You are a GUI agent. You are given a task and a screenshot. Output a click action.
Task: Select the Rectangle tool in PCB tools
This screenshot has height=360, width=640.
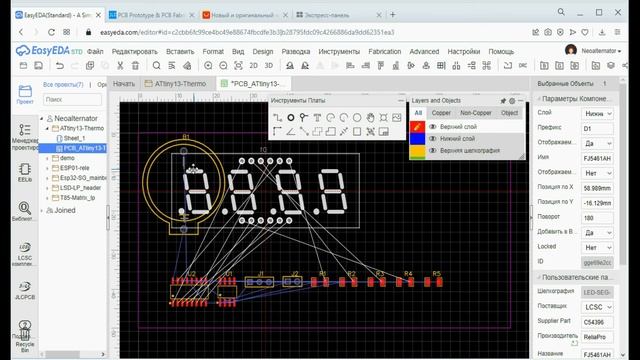coord(357,131)
